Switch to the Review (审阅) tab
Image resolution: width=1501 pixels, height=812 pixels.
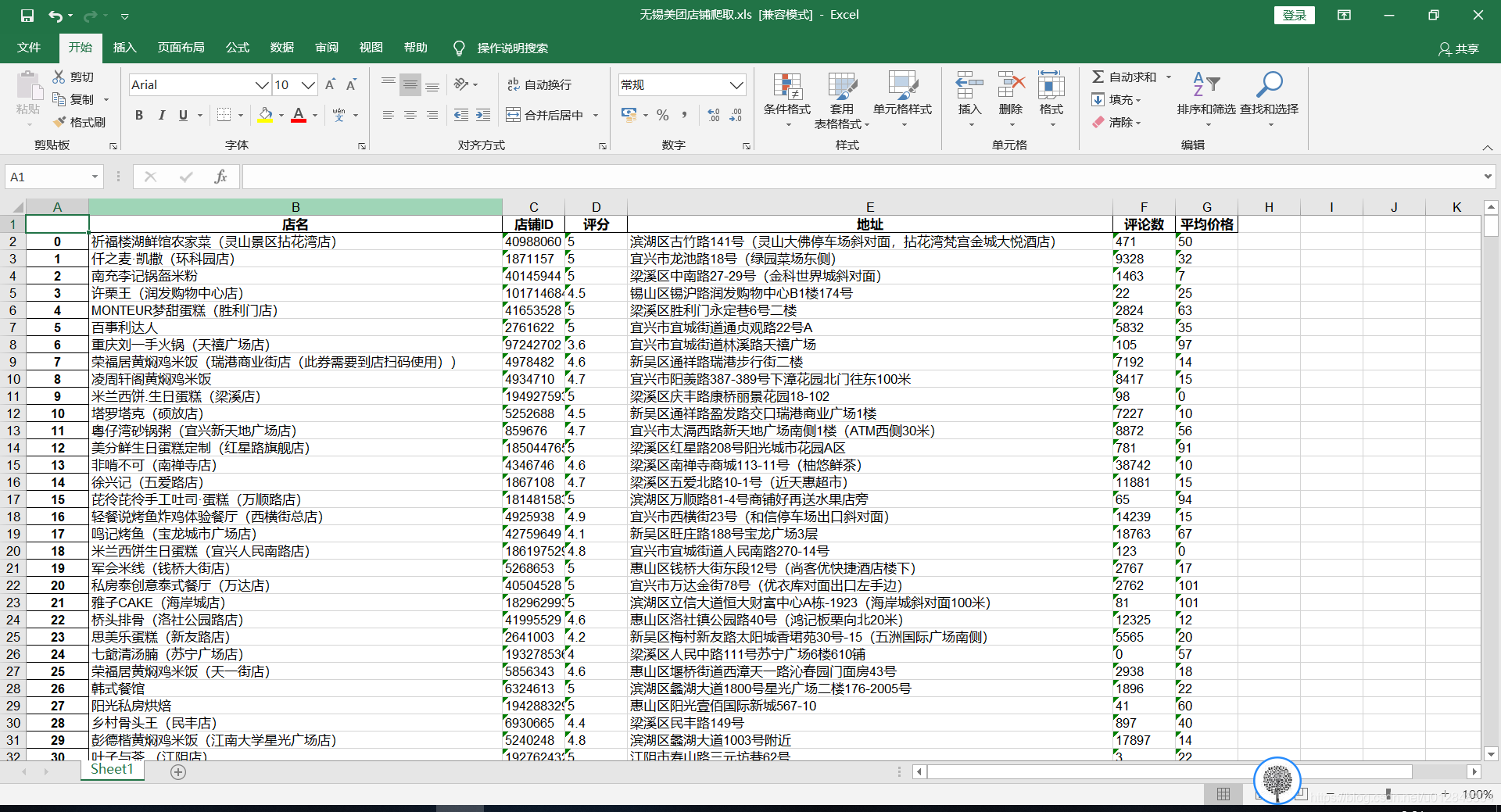[326, 48]
